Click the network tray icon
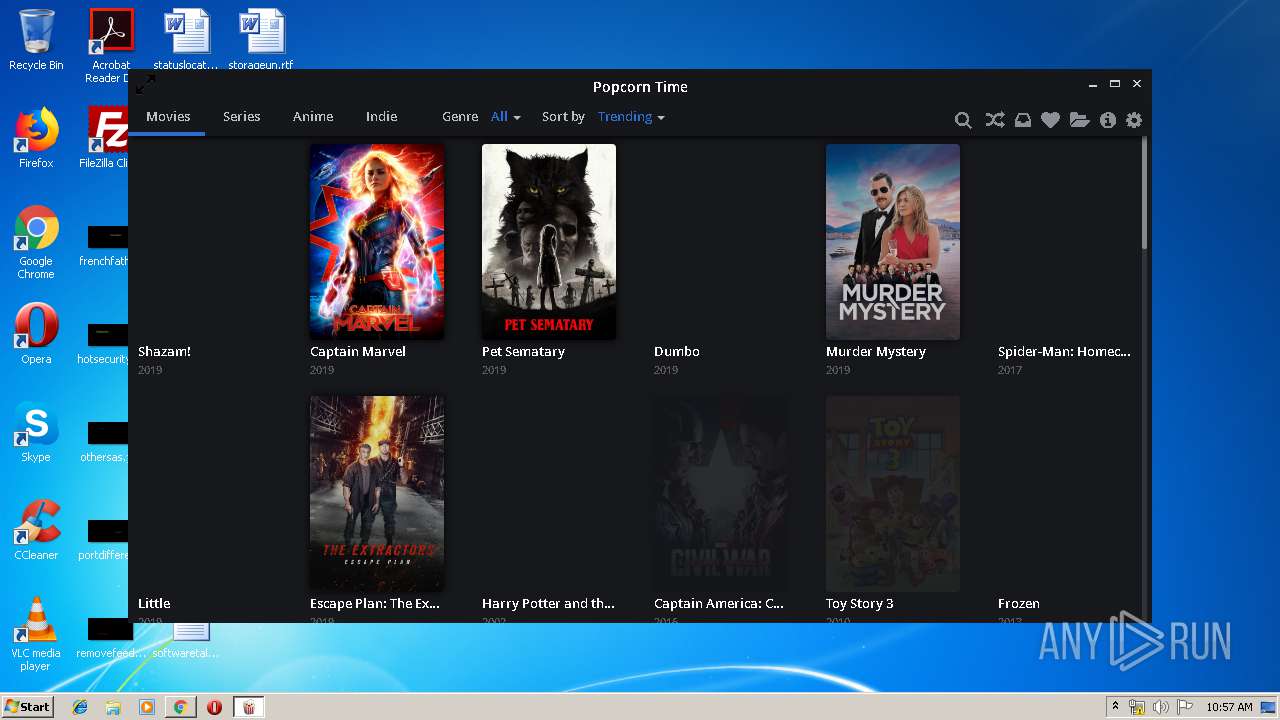1280x720 pixels. point(1137,707)
